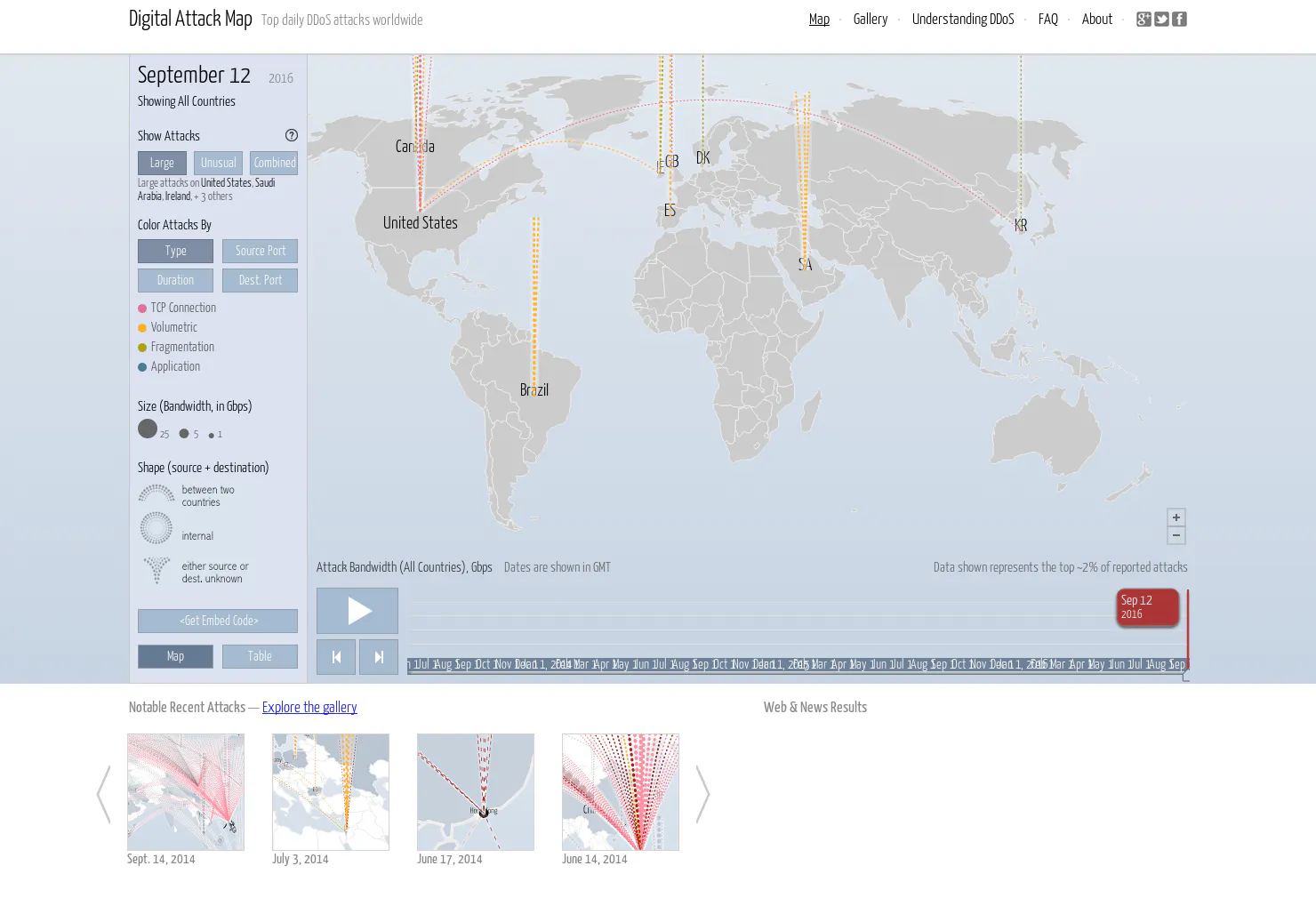The image size is (1316, 922).
Task: Select the GB country label
Action: tap(672, 162)
